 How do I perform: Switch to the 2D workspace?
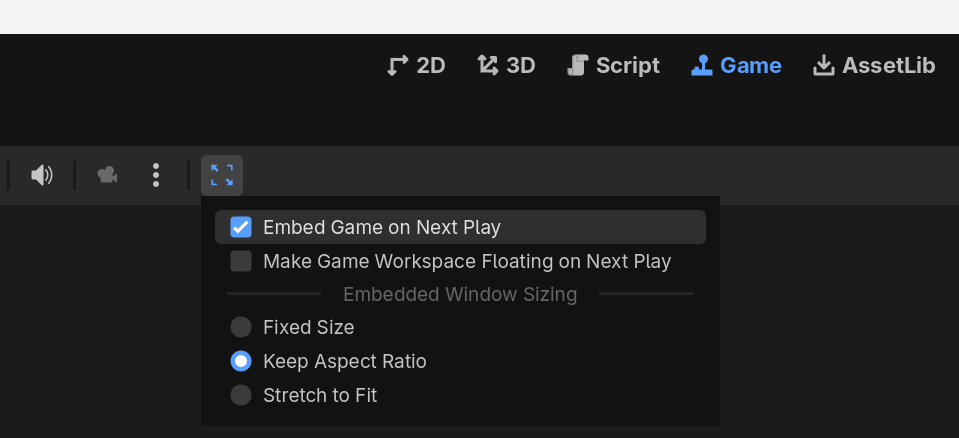[x=430, y=66]
